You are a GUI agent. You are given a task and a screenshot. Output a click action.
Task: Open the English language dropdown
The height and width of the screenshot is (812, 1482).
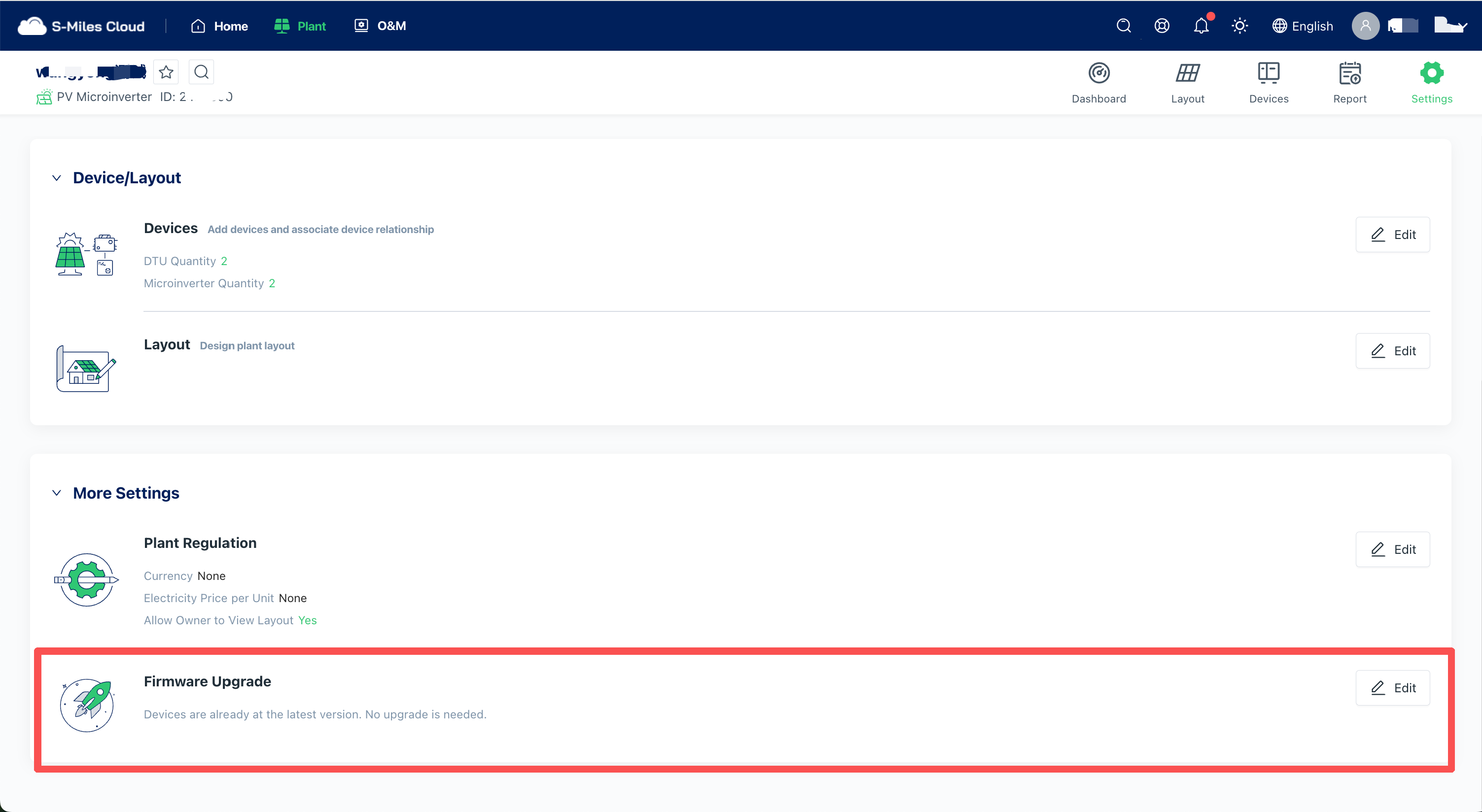pos(1303,25)
